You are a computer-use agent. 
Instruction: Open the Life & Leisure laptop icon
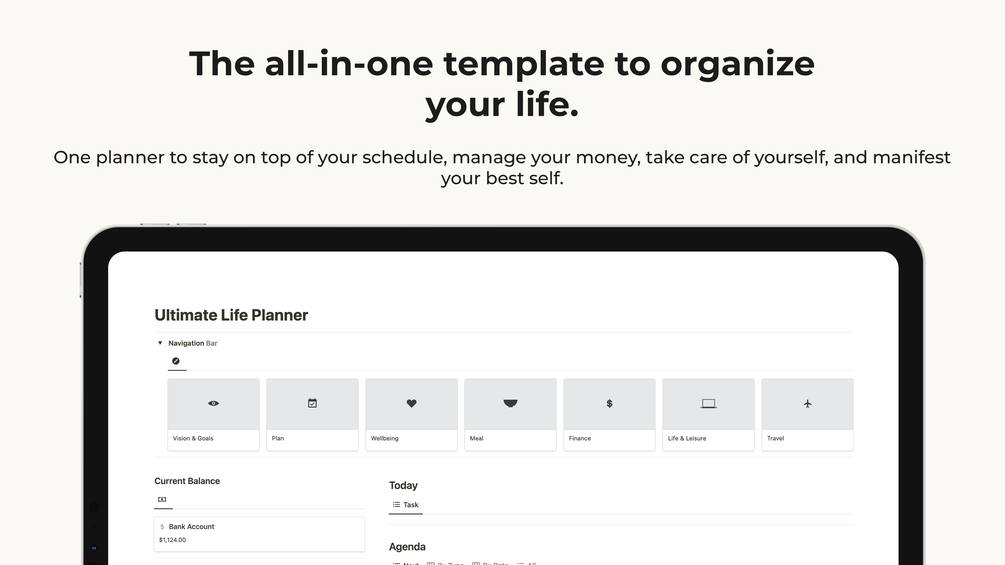click(x=708, y=404)
